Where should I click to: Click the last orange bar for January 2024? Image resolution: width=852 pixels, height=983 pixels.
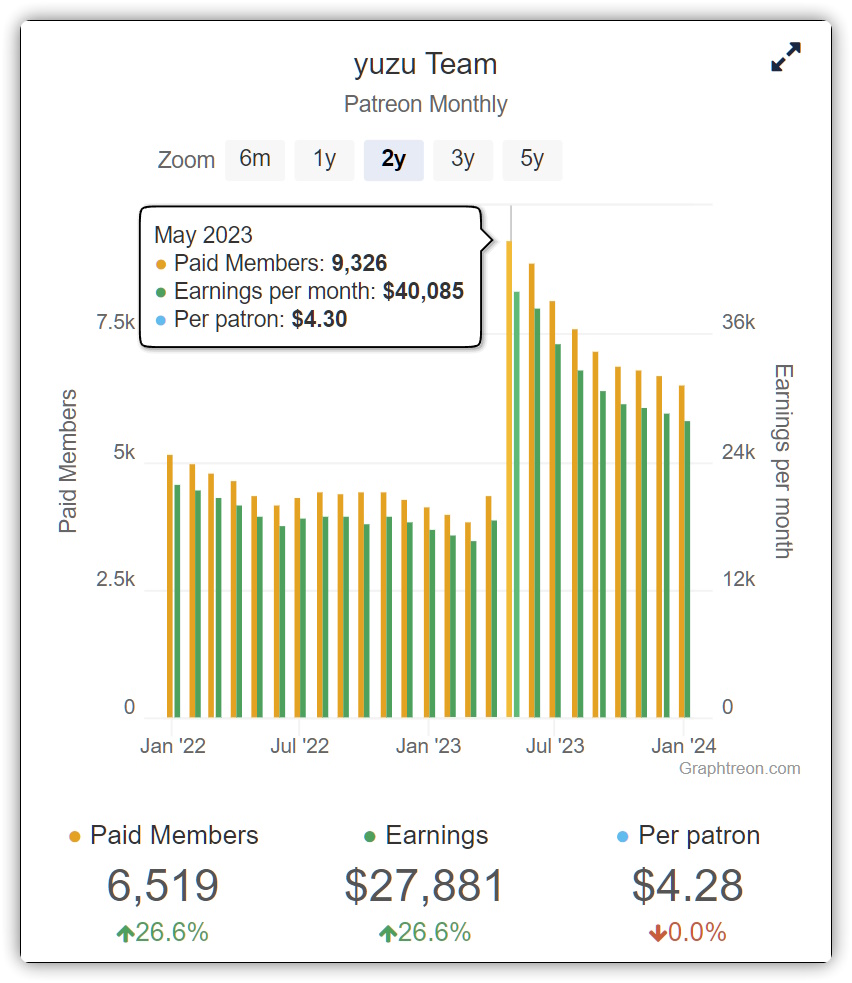[x=682, y=552]
